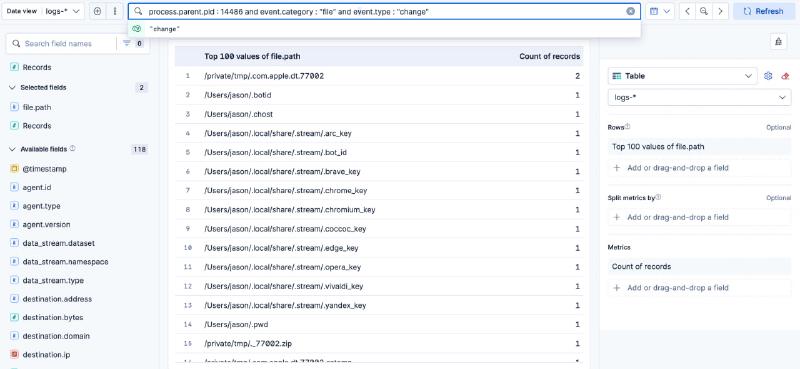This screenshot has width=800, height=369.
Task: Click the Available fields info icon
Action: (x=72, y=149)
